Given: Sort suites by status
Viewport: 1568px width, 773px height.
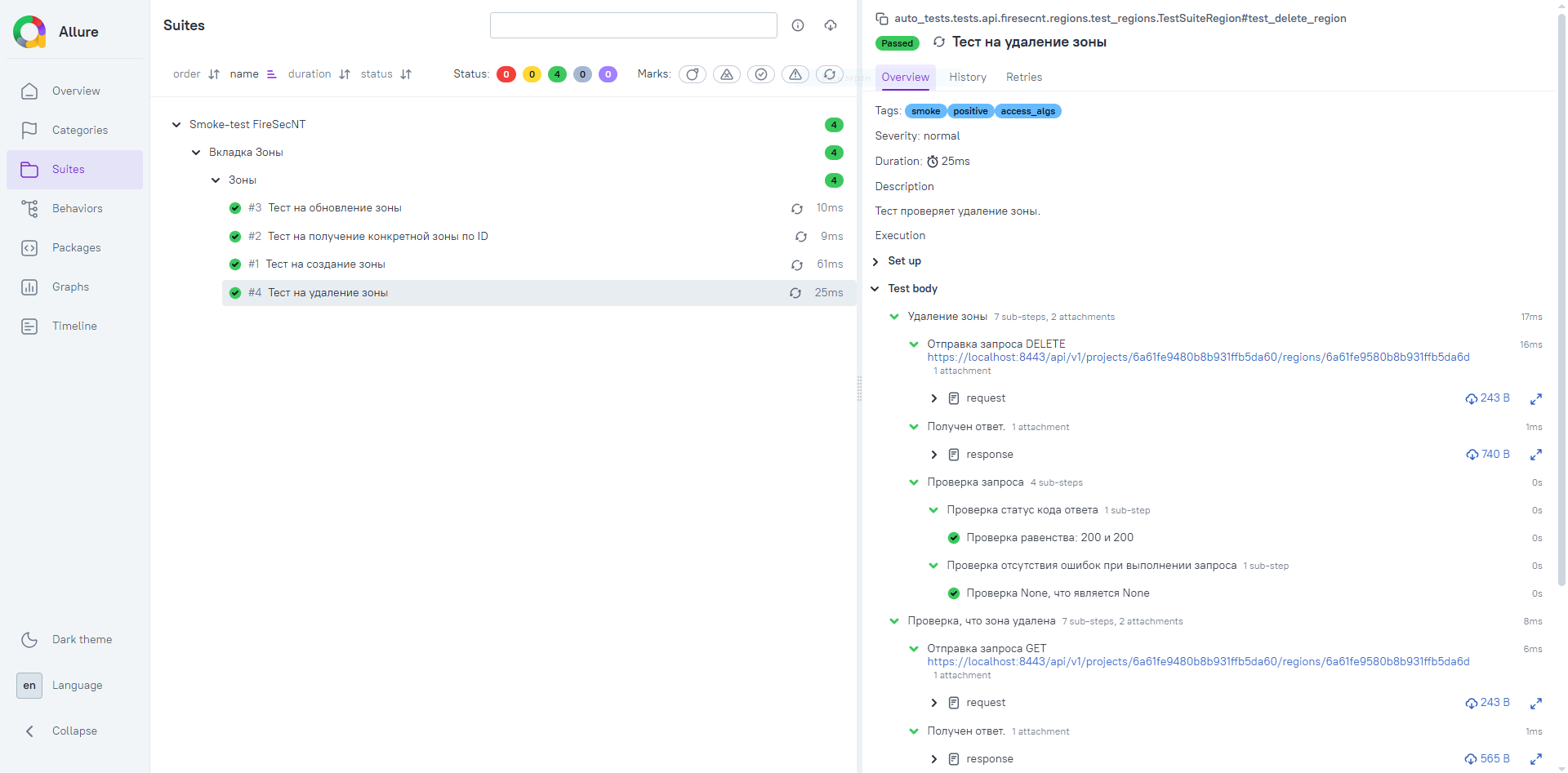Looking at the screenshot, I should coord(386,74).
